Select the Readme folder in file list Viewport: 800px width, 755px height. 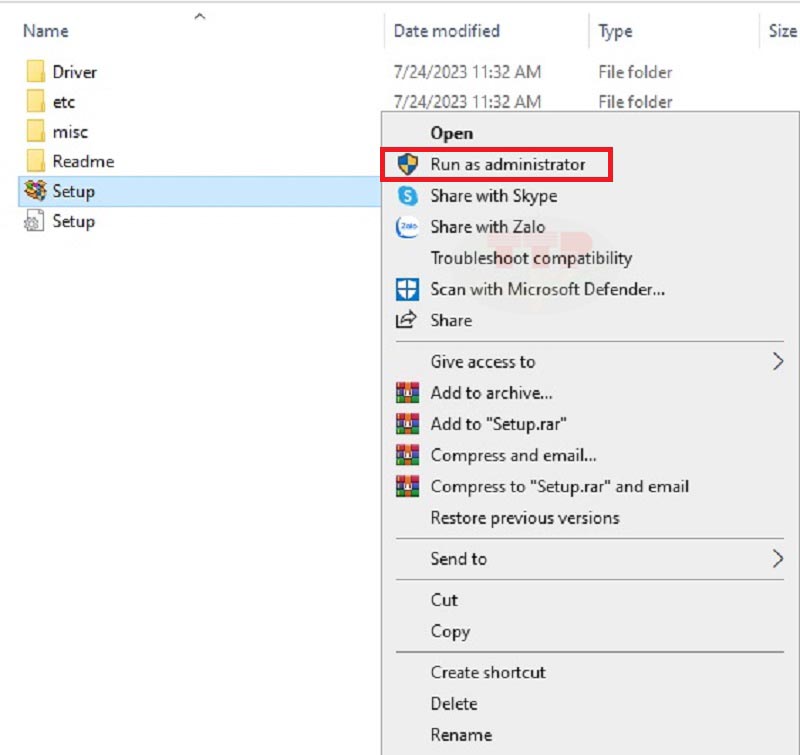[x=83, y=161]
